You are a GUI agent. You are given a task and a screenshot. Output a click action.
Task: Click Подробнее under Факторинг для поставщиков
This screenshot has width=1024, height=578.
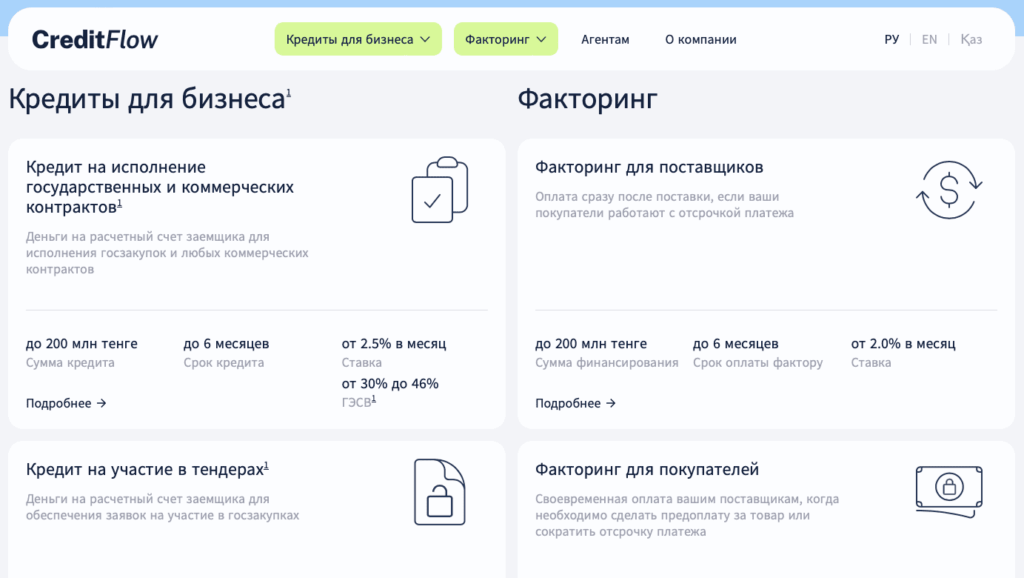tap(575, 404)
